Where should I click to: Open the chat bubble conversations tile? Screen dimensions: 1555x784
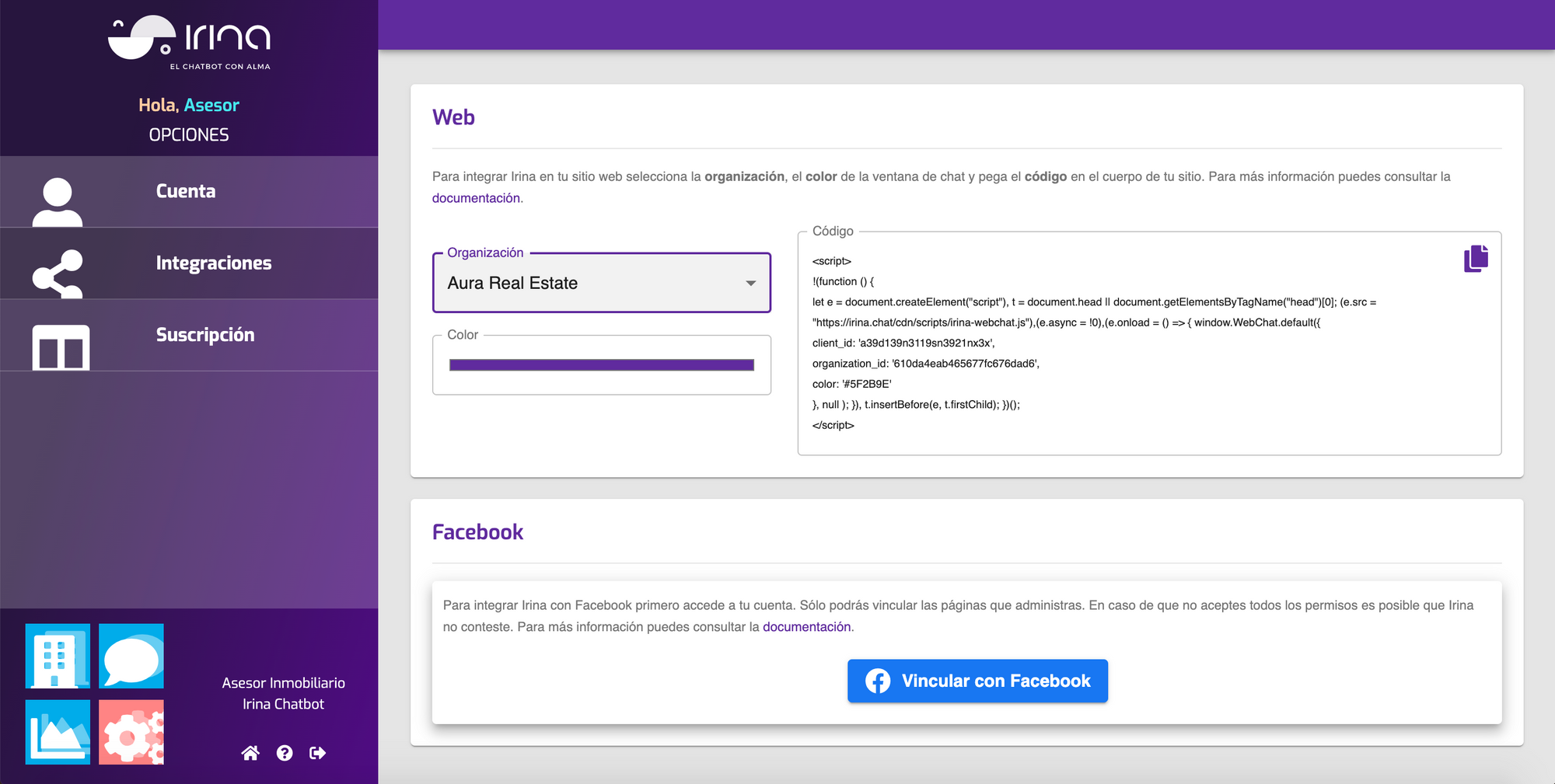point(131,656)
